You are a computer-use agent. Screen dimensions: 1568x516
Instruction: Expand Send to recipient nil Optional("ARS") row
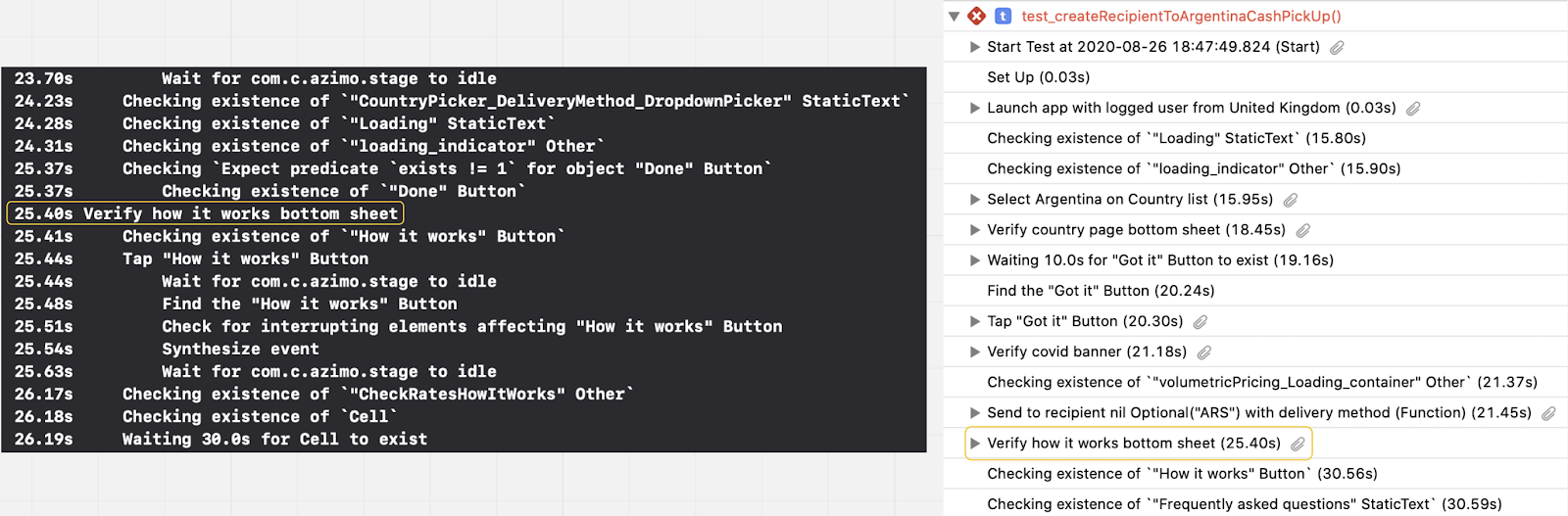[974, 412]
